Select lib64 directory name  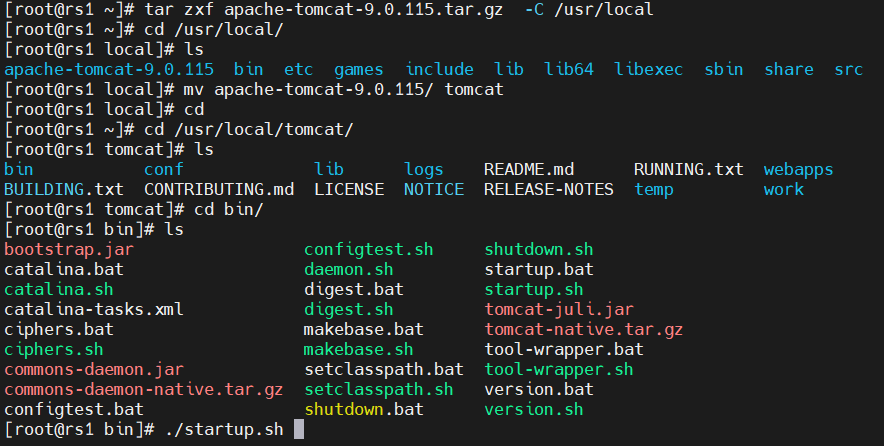coord(569,69)
